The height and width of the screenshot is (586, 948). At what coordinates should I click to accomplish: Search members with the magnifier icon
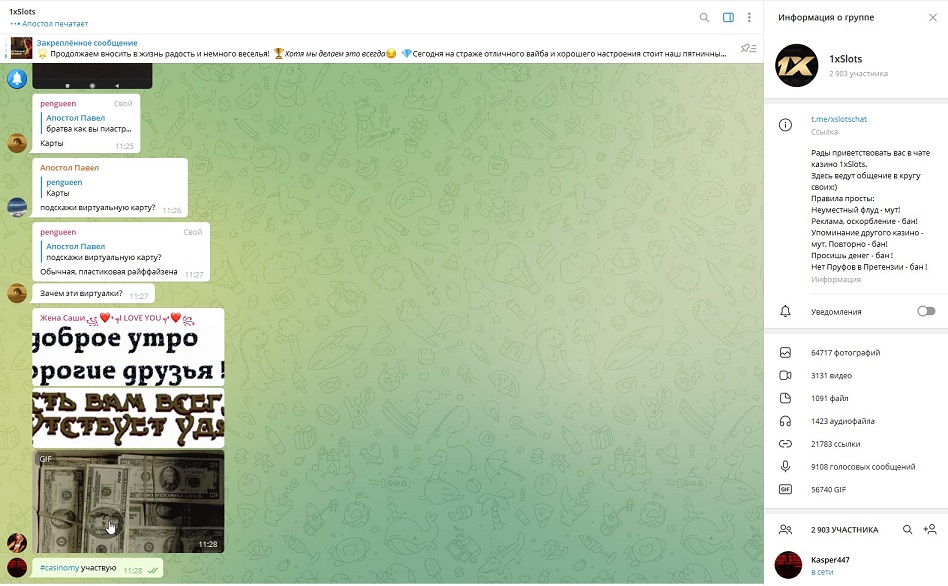pos(907,530)
